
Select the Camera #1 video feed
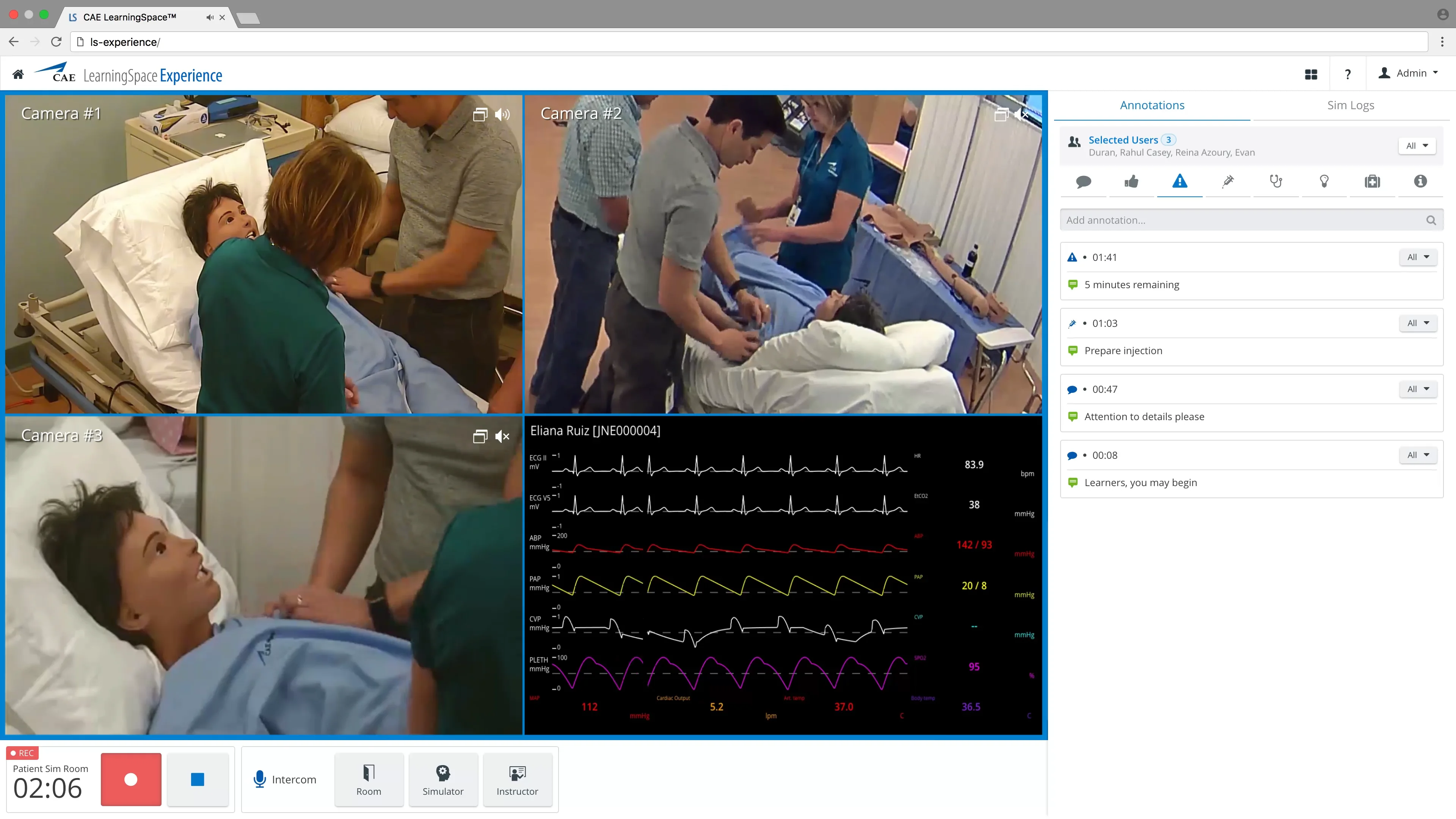pos(264,254)
